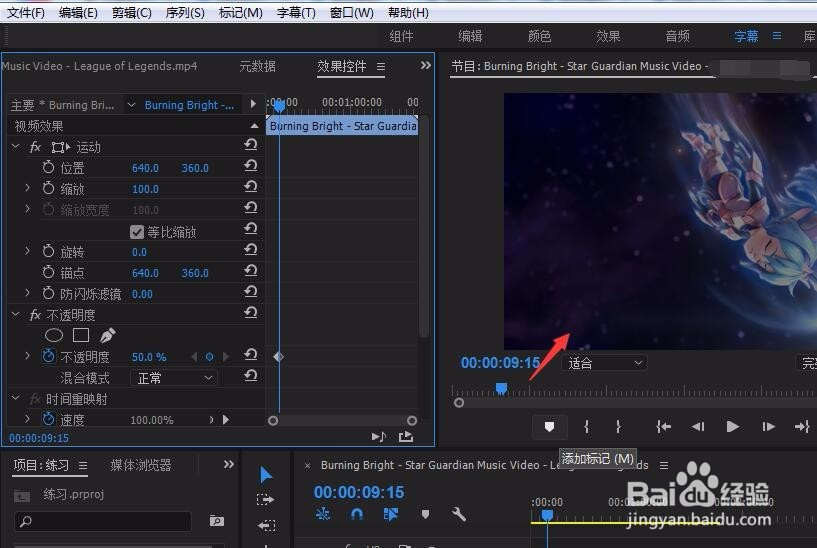Mark out point in program monitor
817x548 pixels.
[618, 427]
